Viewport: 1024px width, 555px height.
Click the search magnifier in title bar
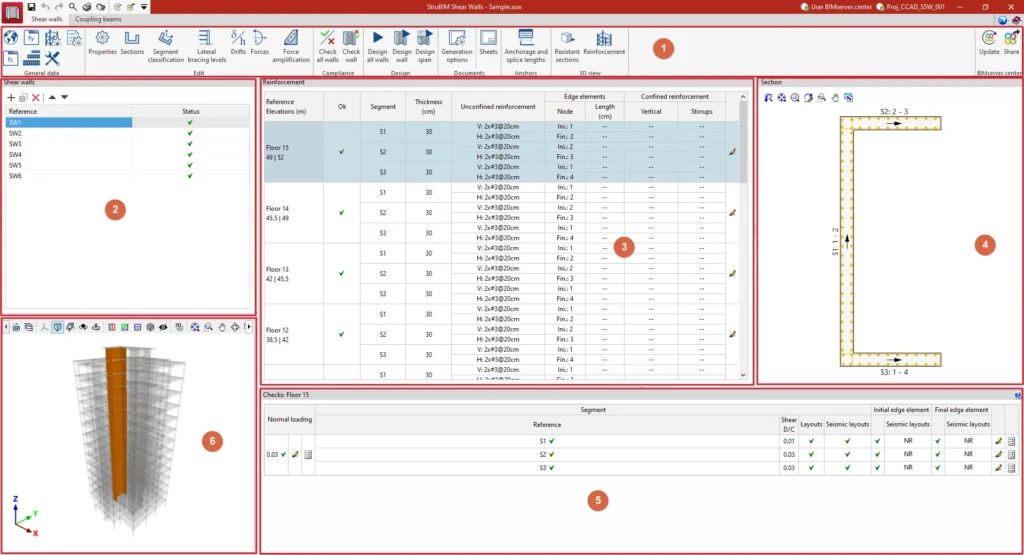72,7
